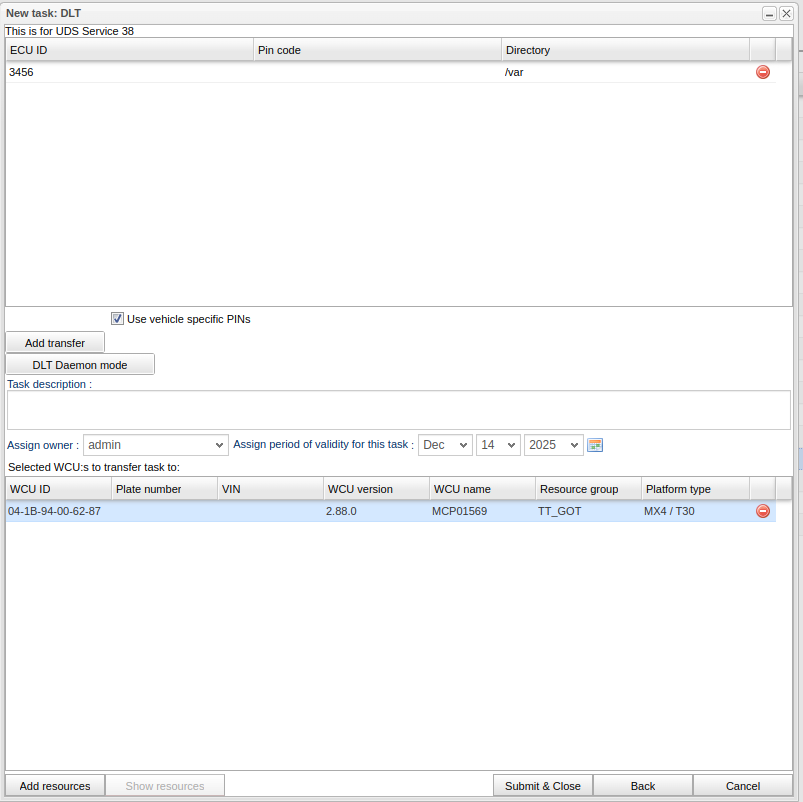This screenshot has width=803, height=802.
Task: Remove WCU 04-1B-94-00-62-87 from list
Action: pyautogui.click(x=763, y=511)
